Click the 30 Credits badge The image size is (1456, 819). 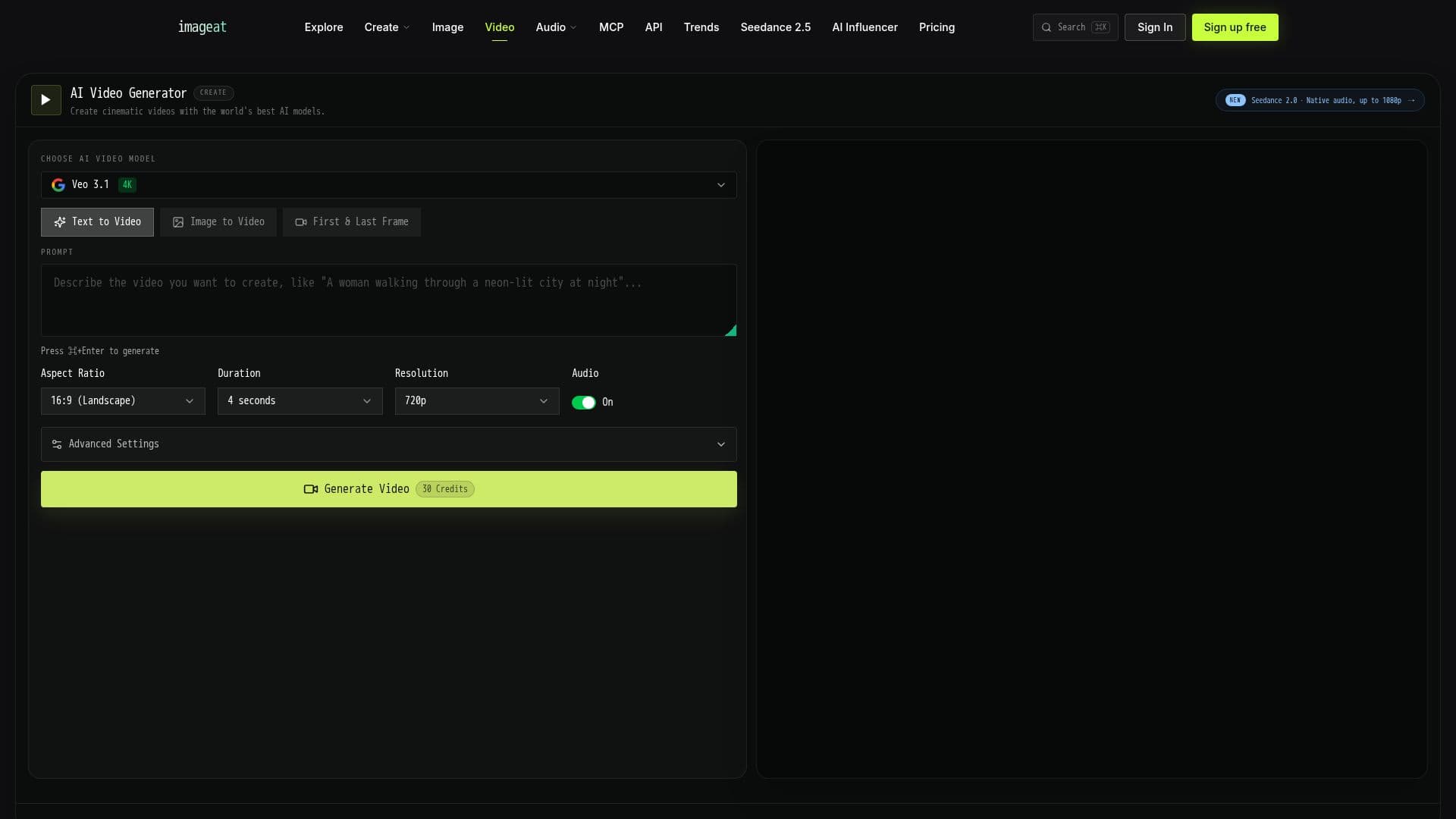(445, 489)
